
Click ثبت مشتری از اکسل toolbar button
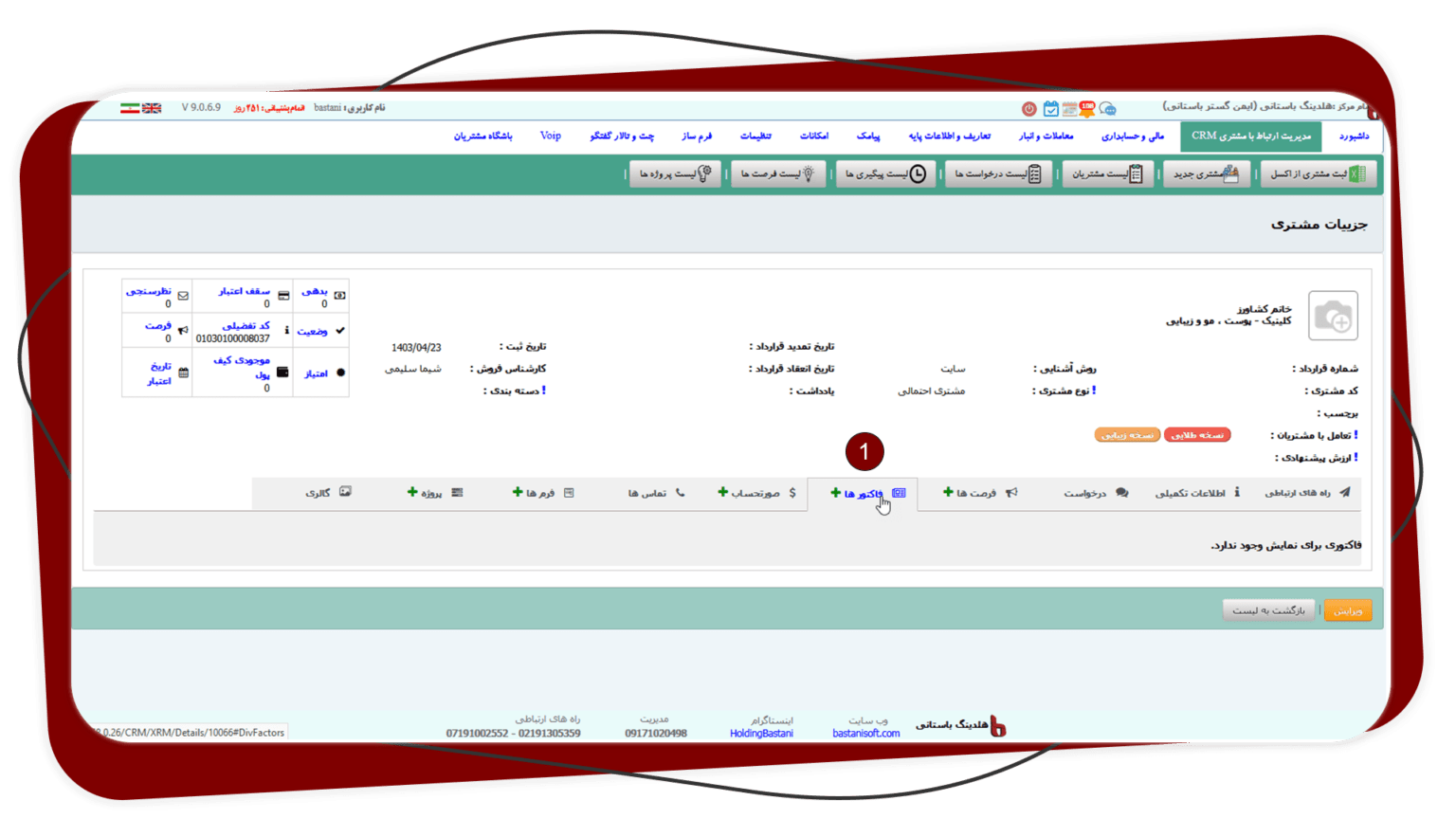coord(1319,174)
